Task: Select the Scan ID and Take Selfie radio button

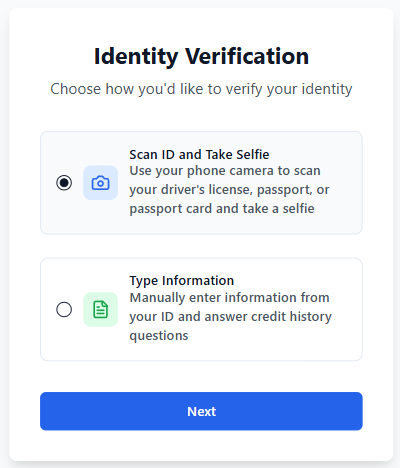Action: pyautogui.click(x=64, y=183)
